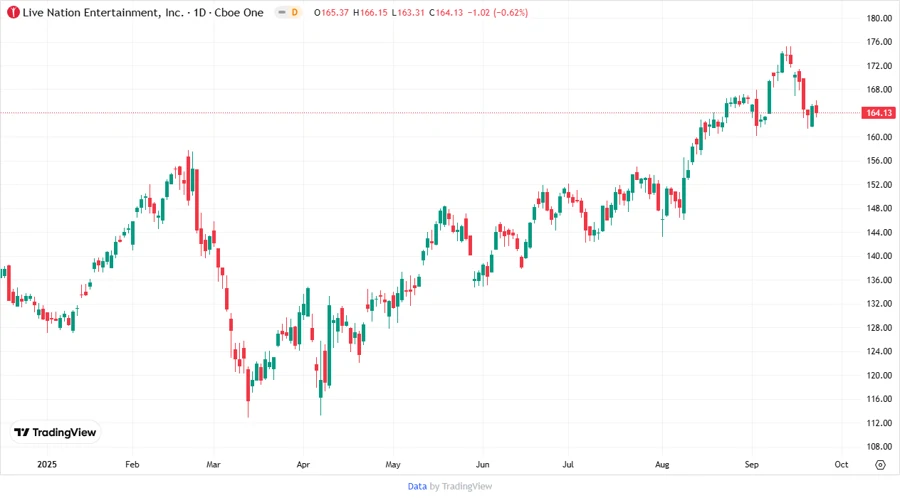Select the current price label 164.13
900x498 pixels.
point(879,113)
